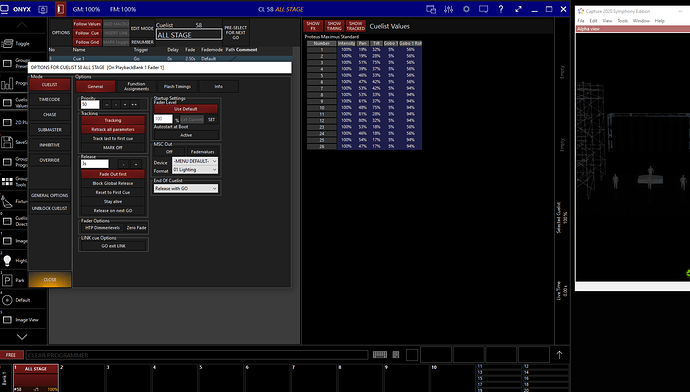Enable Track last to first cue
This screenshot has height=392, width=690.
tap(113, 138)
